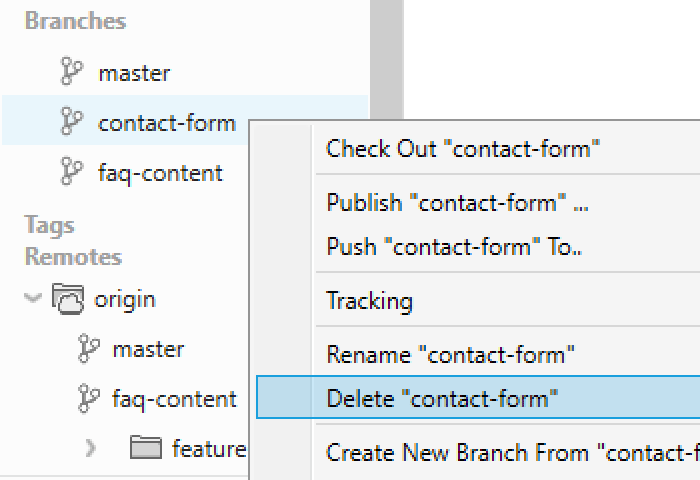
Task: Click the feature folder icon
Action: pos(146,448)
